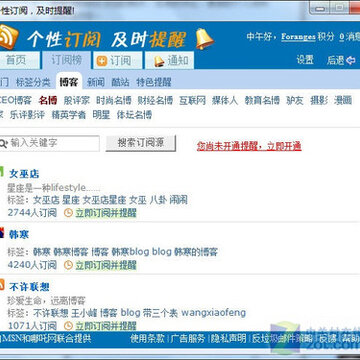Open 设置 settings link
This screenshot has width=360, height=360.
[x=305, y=60]
